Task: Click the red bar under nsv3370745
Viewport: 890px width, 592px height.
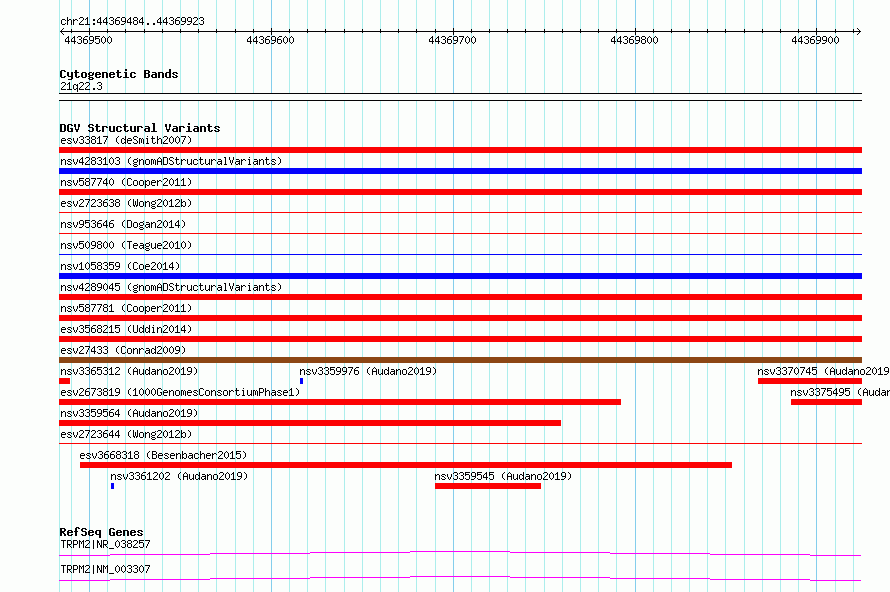Action: click(x=810, y=381)
